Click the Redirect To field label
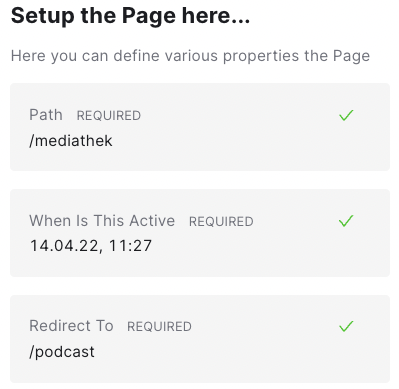Viewport: 399px width, 389px height. (x=71, y=326)
